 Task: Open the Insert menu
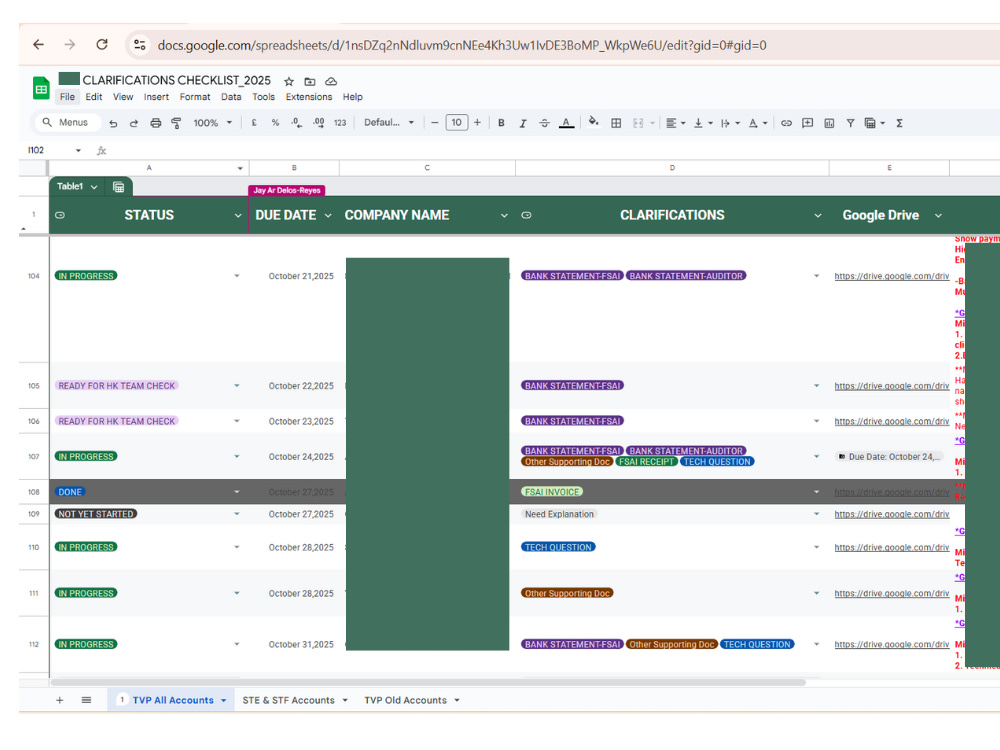click(x=156, y=97)
